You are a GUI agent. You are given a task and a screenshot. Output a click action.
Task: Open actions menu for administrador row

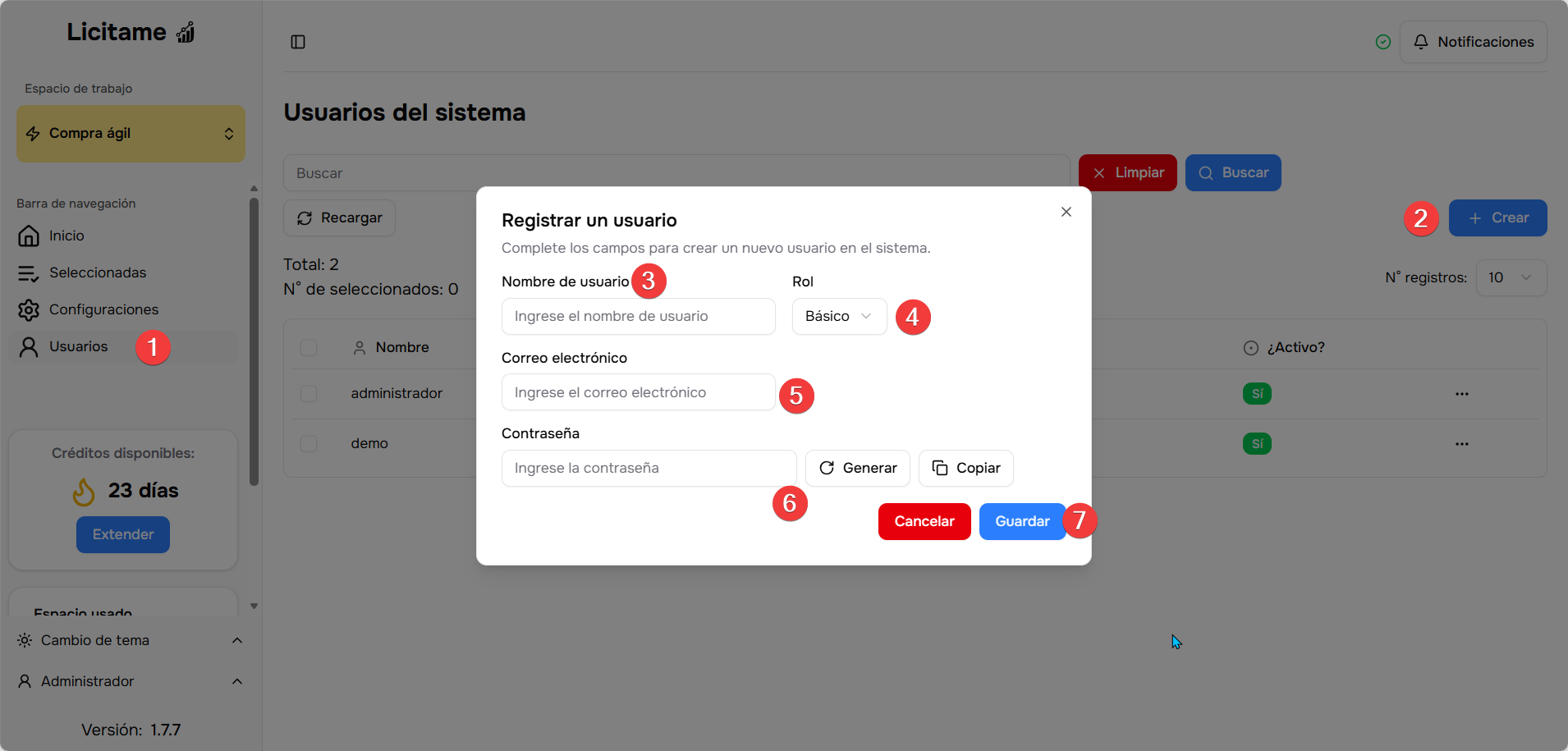[x=1461, y=394]
